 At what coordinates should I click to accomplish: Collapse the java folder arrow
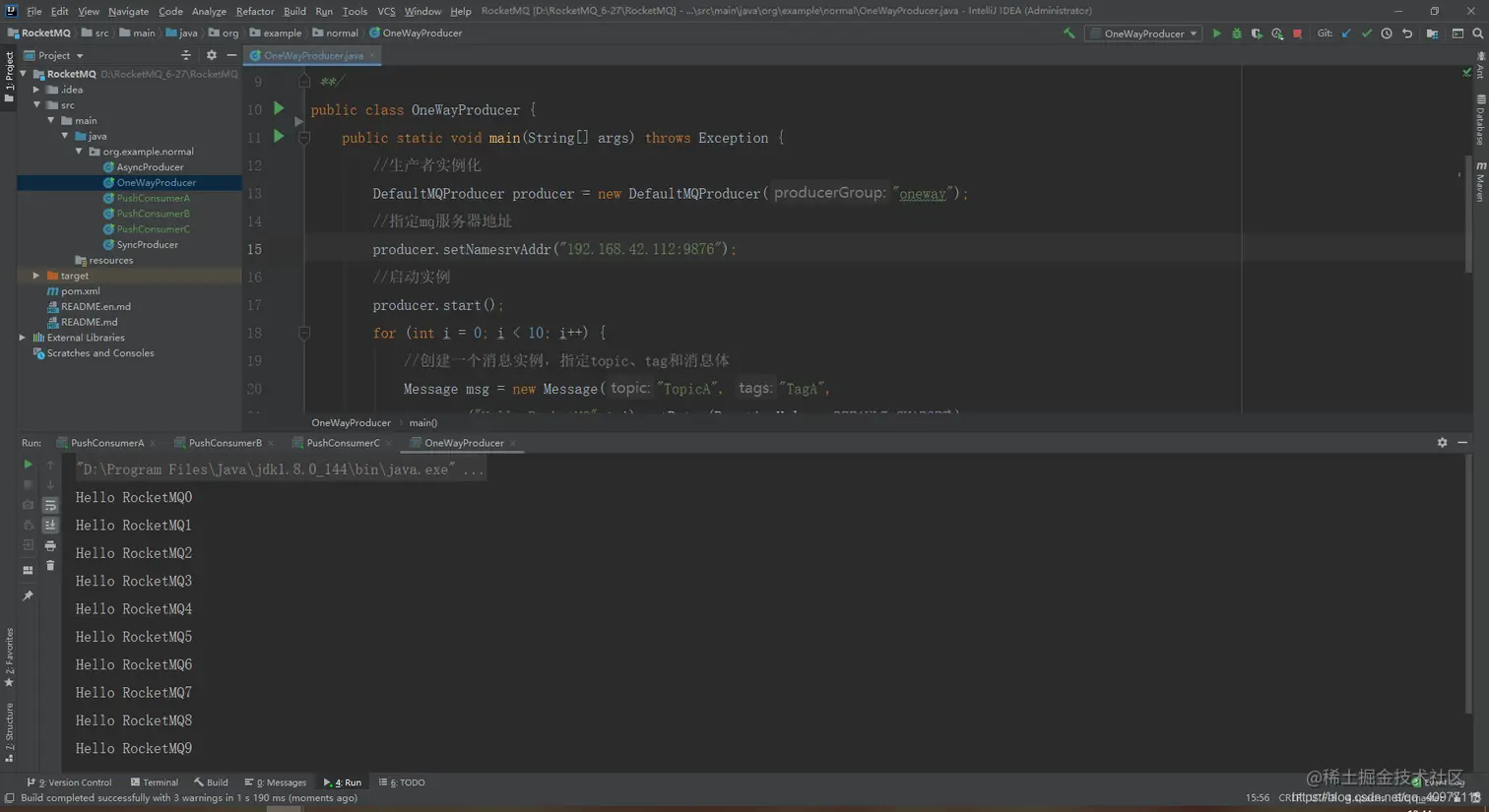65,136
